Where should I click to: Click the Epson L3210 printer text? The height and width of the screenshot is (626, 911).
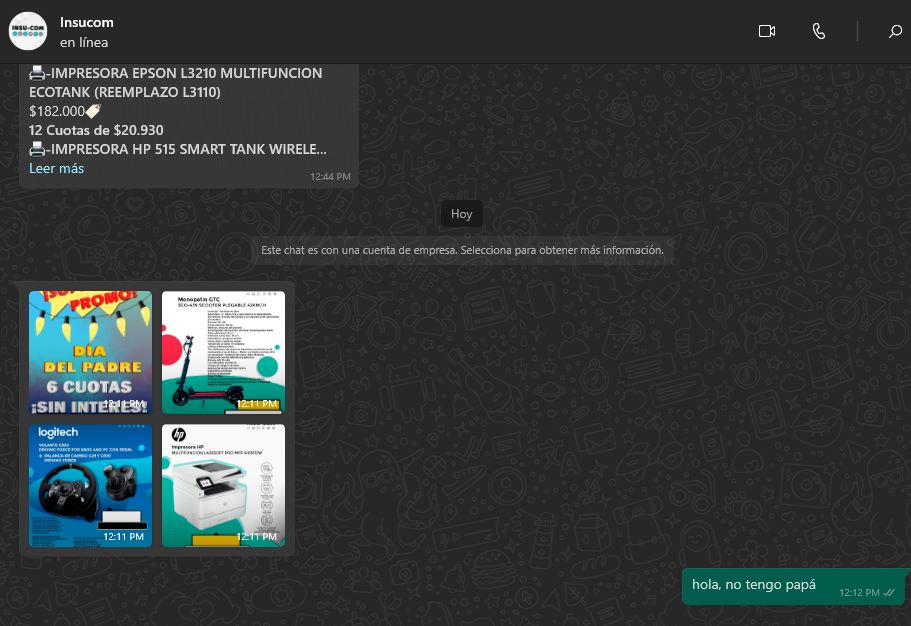175,83
